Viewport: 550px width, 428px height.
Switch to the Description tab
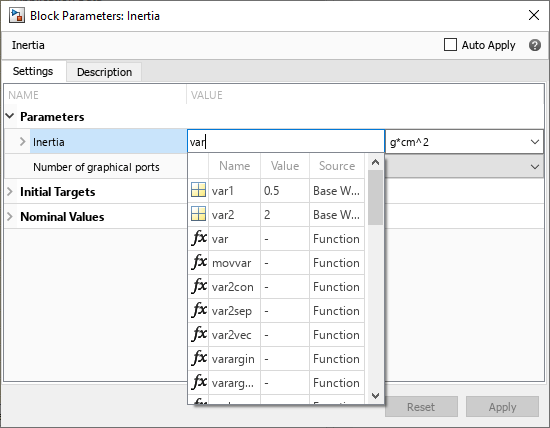tap(105, 72)
